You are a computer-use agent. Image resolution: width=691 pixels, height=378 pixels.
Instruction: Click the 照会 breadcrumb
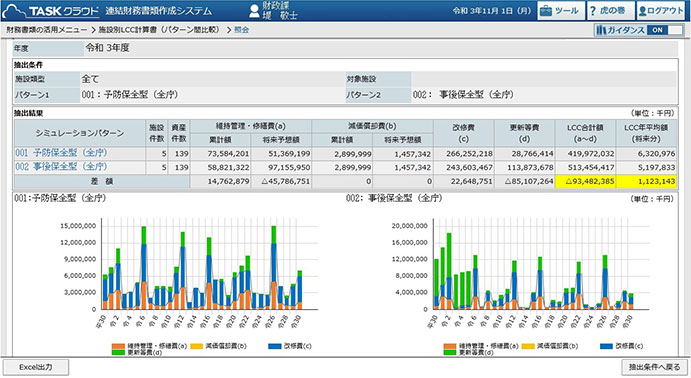(241, 30)
